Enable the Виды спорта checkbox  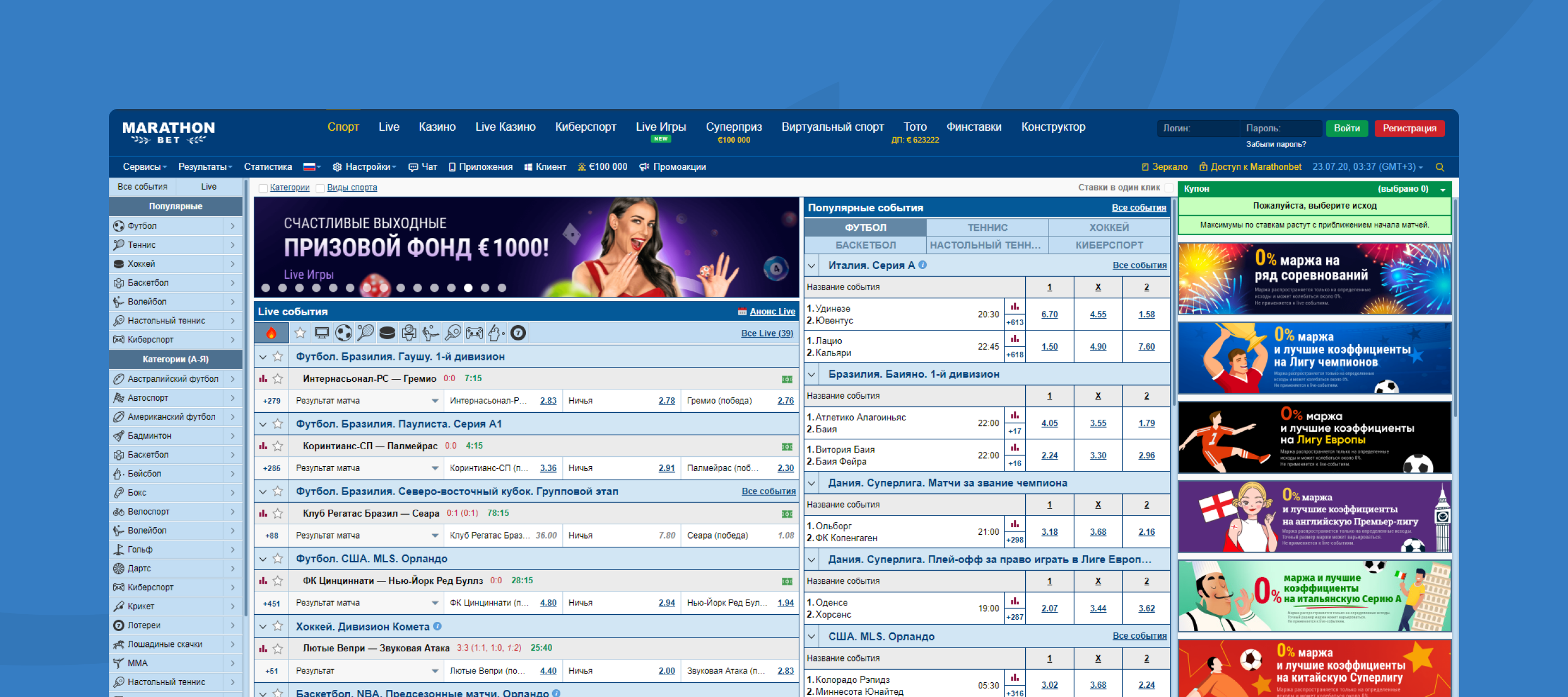(x=320, y=188)
